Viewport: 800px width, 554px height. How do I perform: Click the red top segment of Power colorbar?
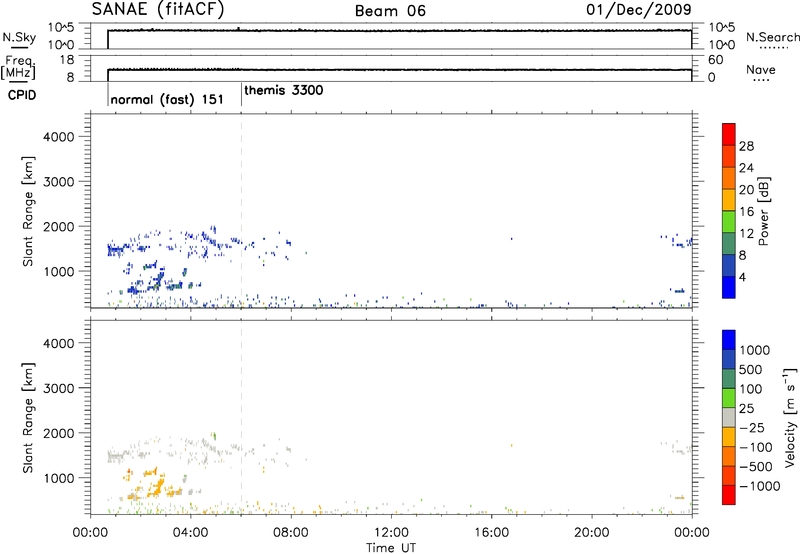[x=729, y=134]
